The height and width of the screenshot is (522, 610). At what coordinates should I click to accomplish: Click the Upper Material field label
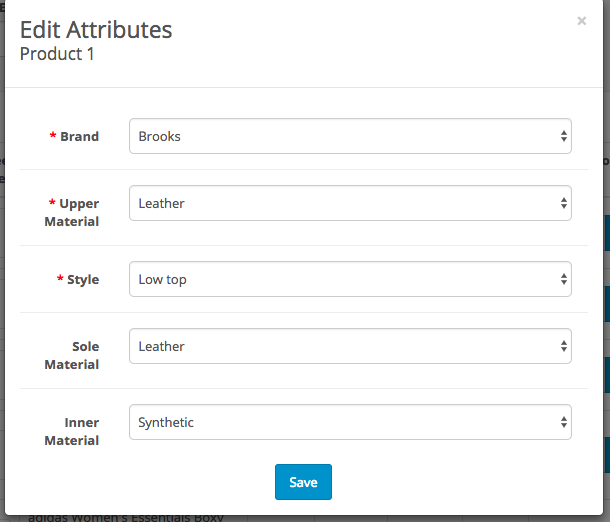coord(74,212)
